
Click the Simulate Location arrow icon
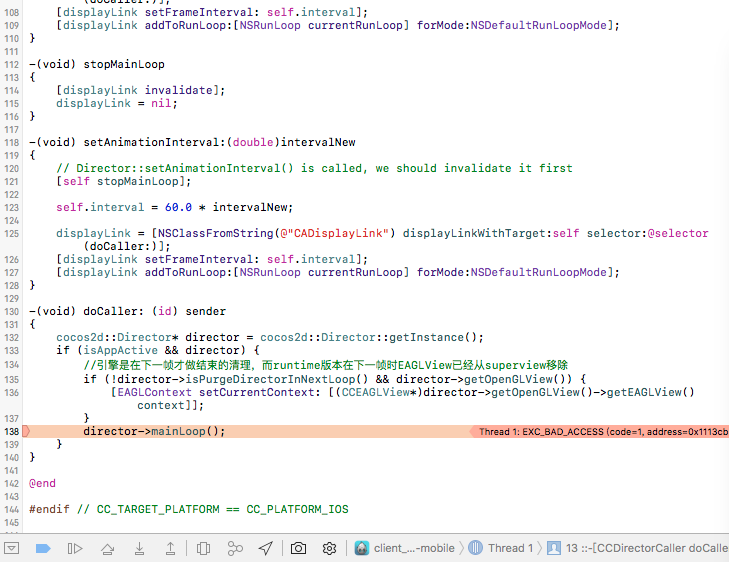point(266,549)
